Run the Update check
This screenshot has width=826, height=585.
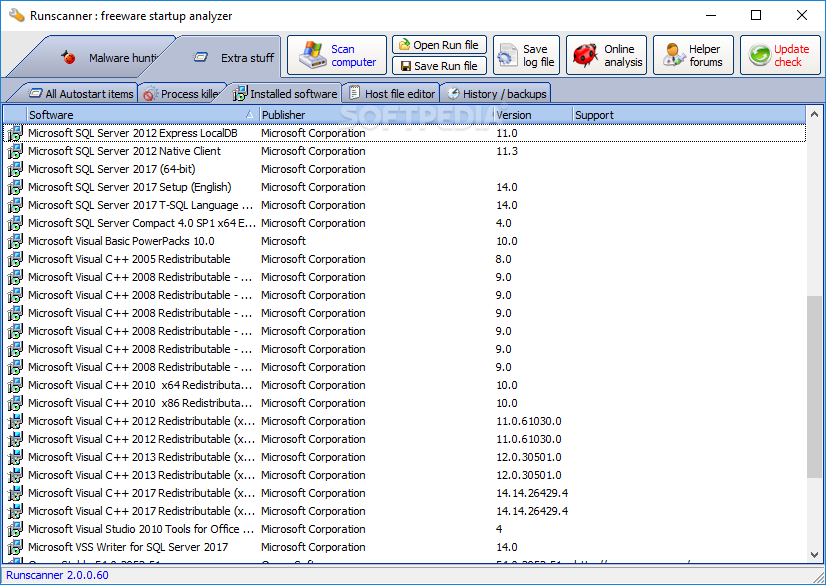[780, 55]
